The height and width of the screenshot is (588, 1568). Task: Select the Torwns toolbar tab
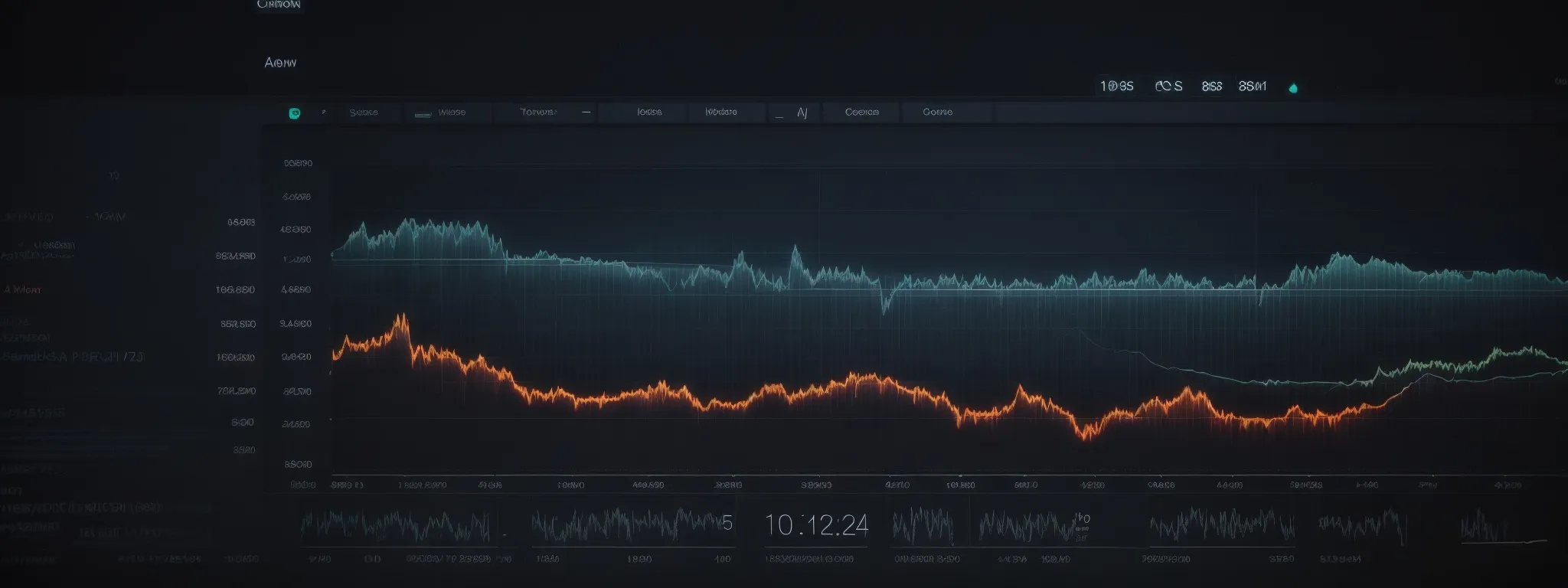tap(538, 113)
